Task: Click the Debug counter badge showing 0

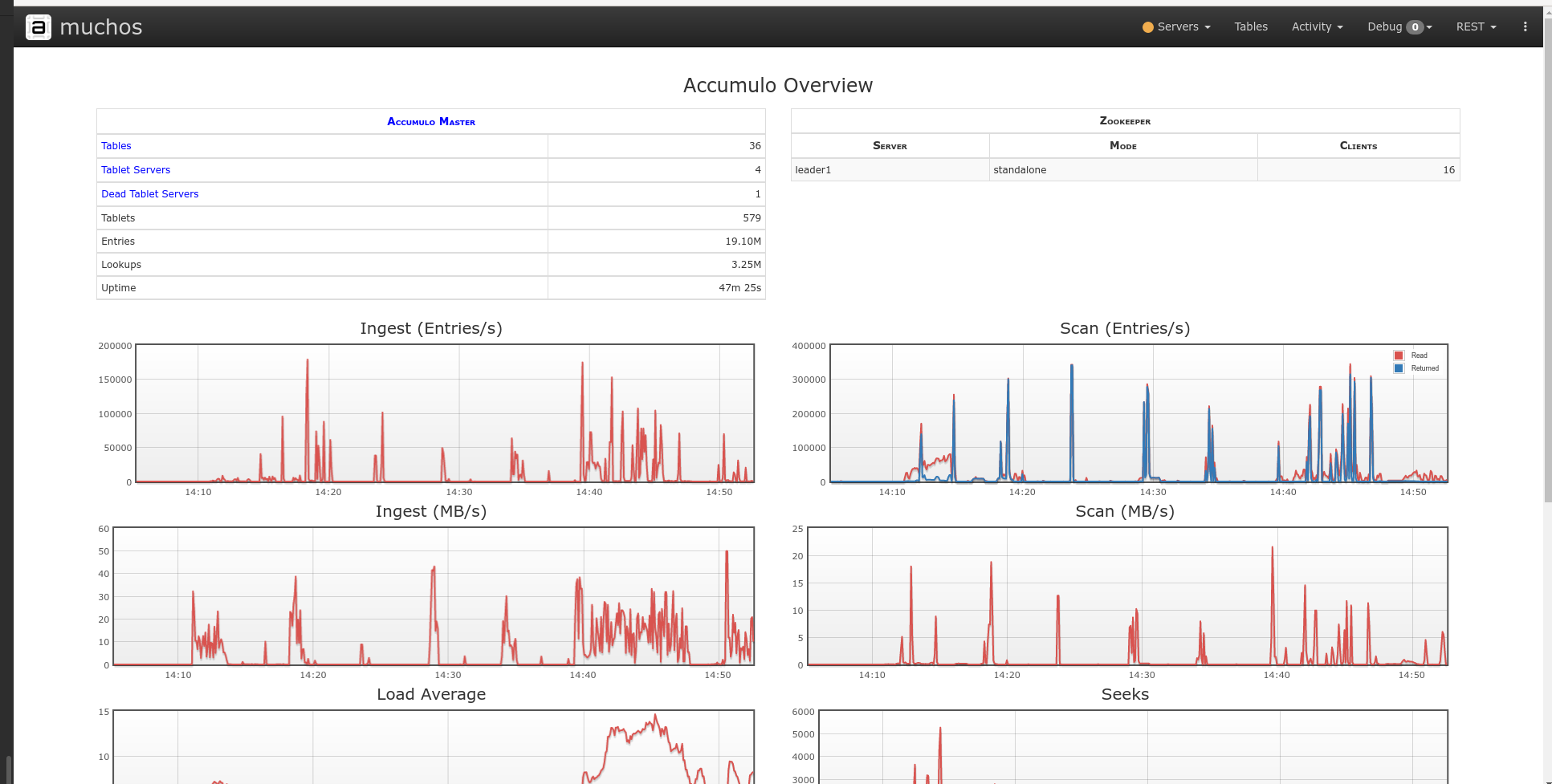Action: 1414,26
